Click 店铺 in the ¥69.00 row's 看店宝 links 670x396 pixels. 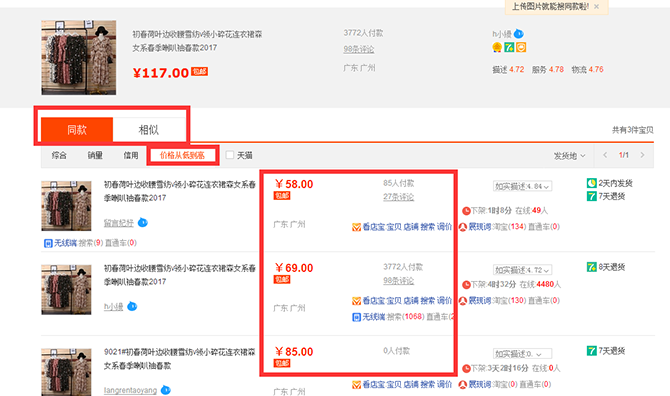(411, 301)
